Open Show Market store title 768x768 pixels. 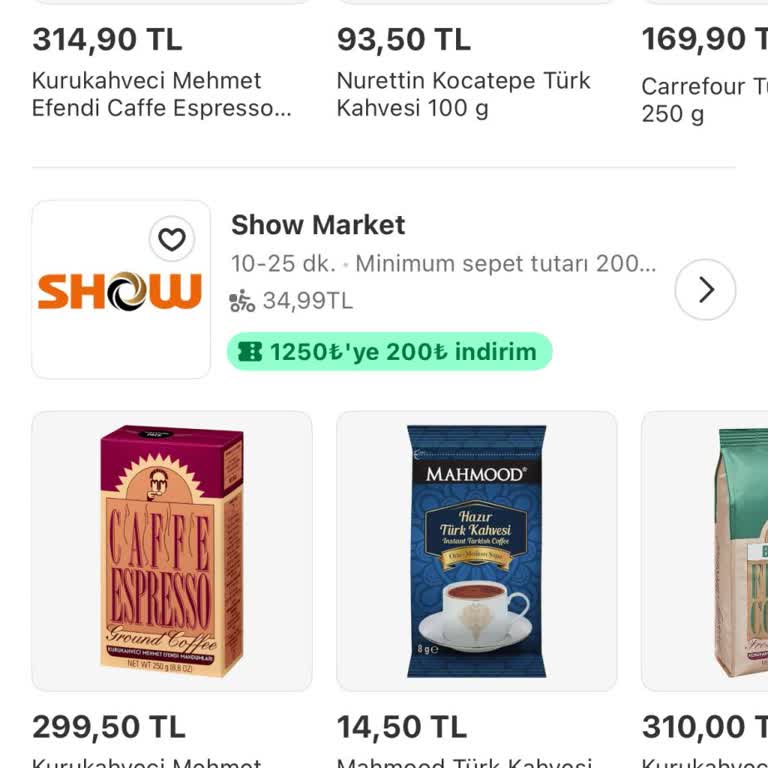click(318, 225)
